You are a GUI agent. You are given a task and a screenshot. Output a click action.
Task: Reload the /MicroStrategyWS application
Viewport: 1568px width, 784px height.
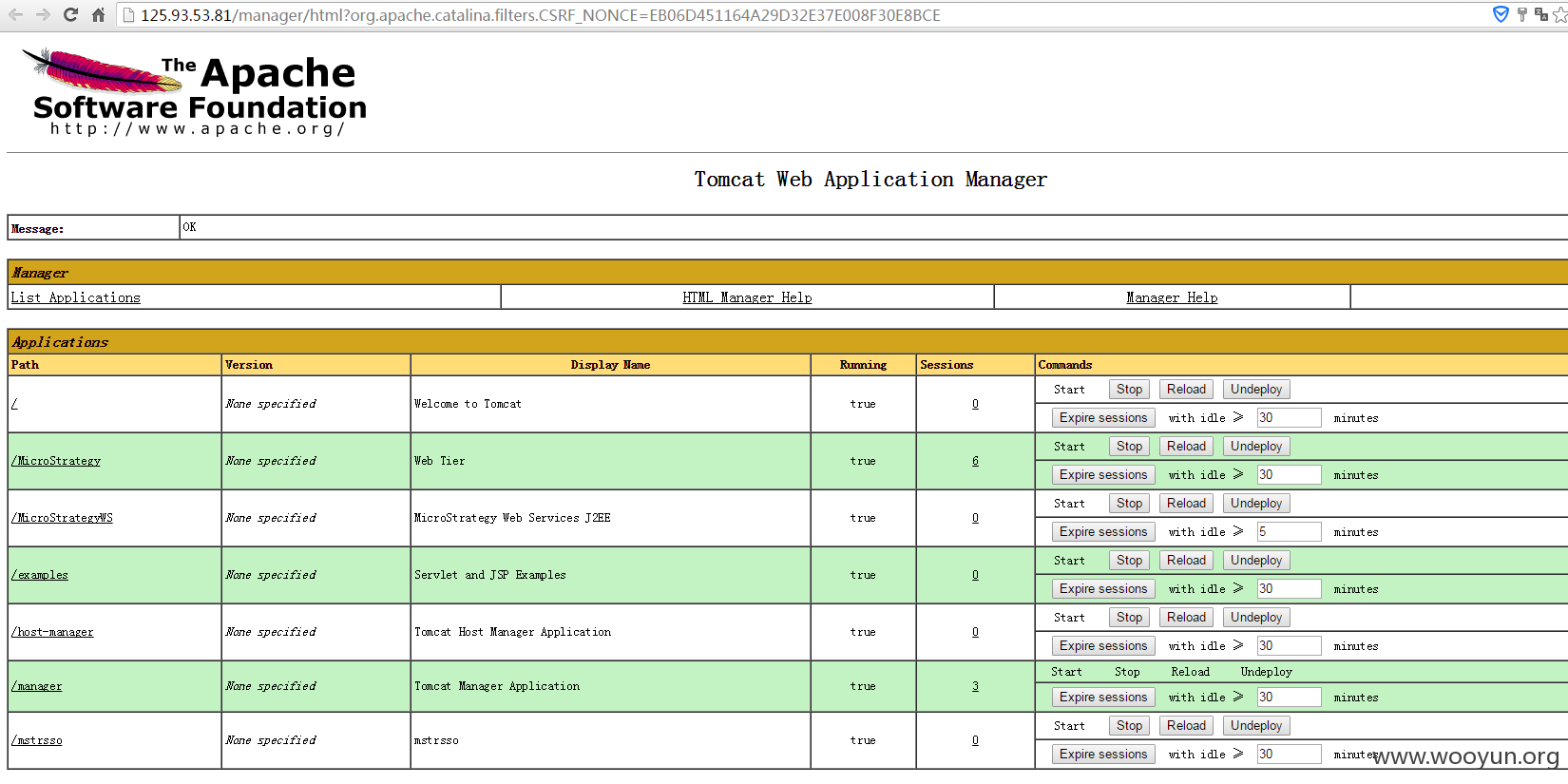click(1186, 504)
